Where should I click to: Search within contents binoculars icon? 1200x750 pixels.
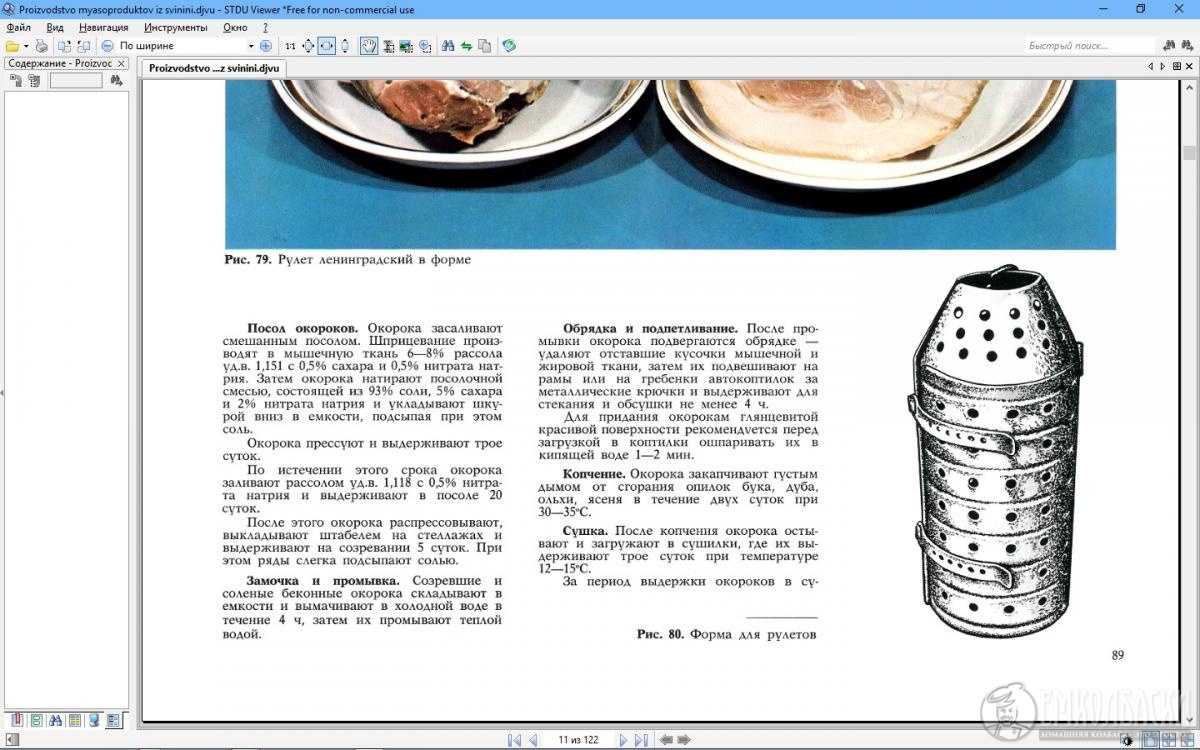point(116,81)
